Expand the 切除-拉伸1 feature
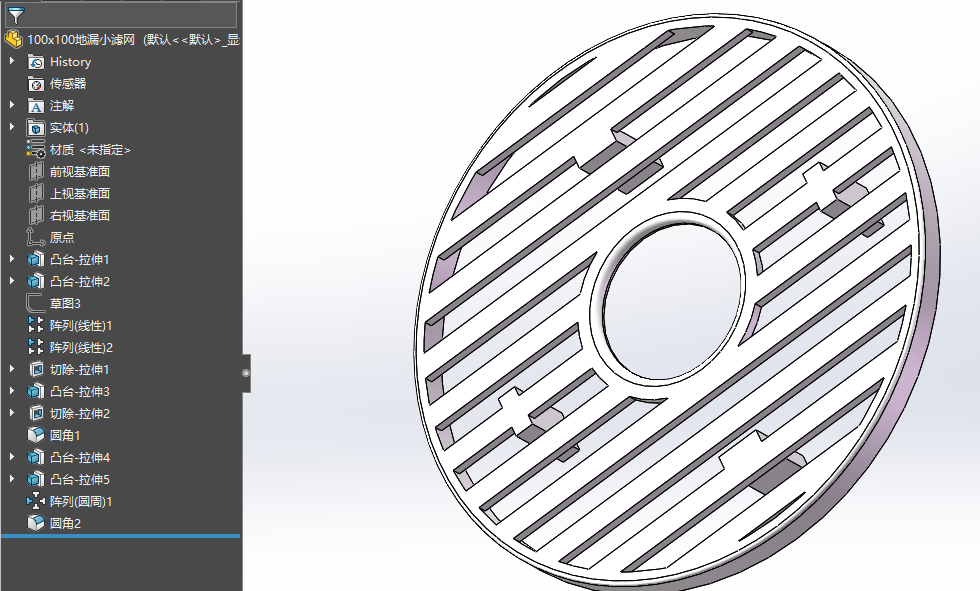 point(12,369)
